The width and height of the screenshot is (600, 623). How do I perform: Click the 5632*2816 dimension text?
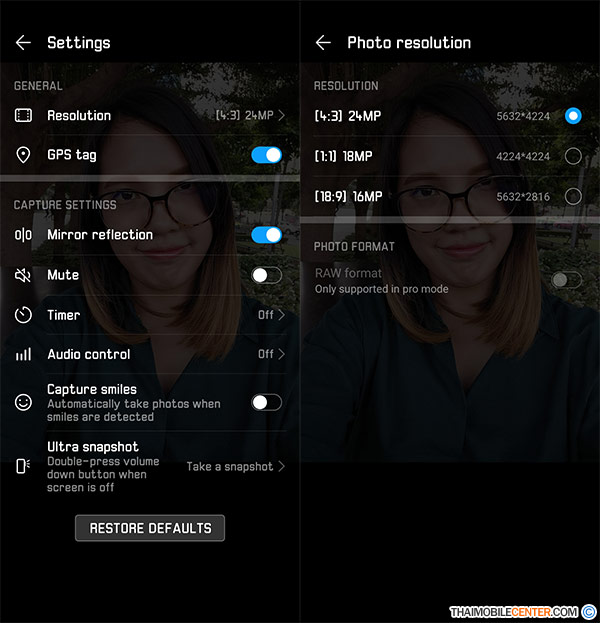coord(523,197)
